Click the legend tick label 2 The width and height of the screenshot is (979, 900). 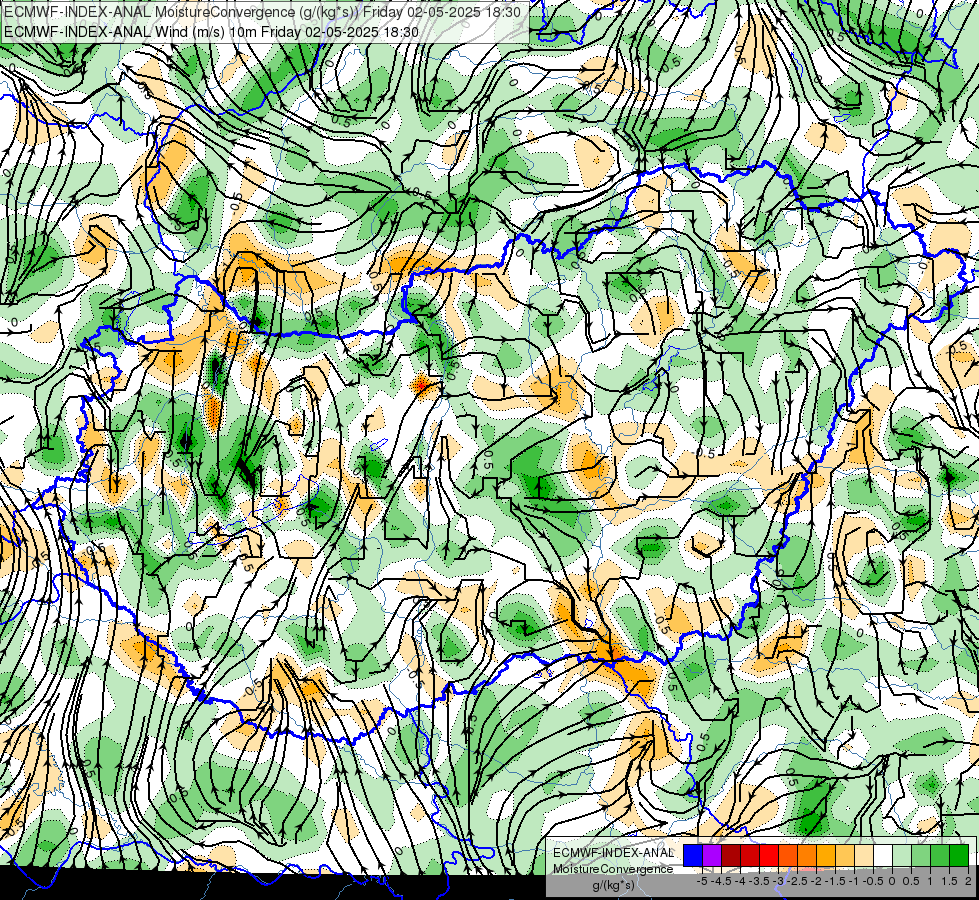[968, 881]
